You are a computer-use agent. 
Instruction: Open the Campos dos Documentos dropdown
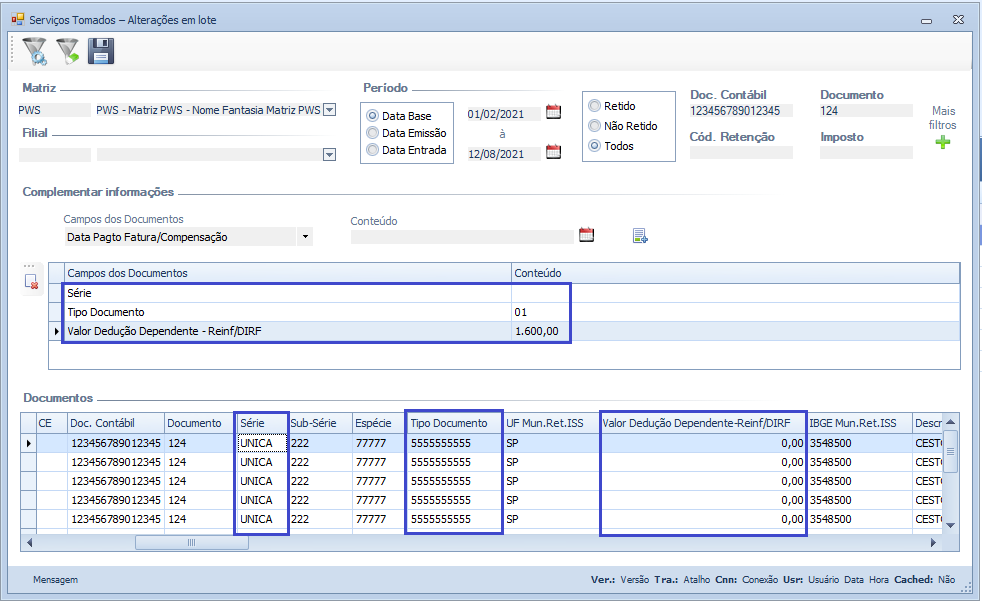tap(304, 237)
